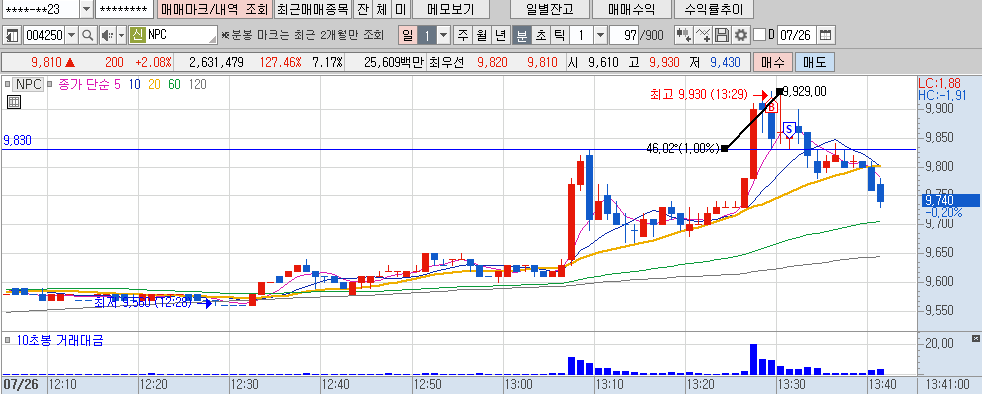Viewport: 982px width, 394px height.
Task: Click moving average 60 green legend
Action: (174, 84)
